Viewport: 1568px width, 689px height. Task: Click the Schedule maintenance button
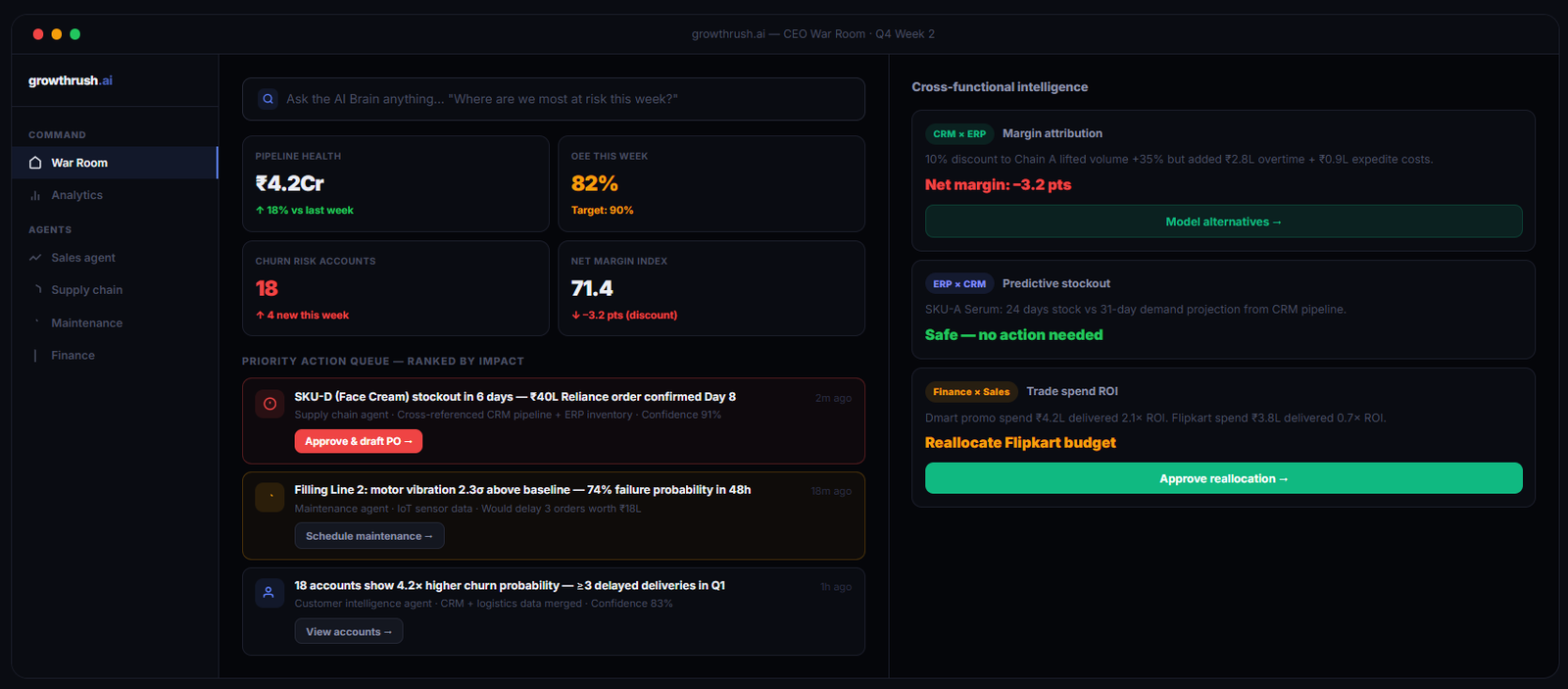click(369, 536)
